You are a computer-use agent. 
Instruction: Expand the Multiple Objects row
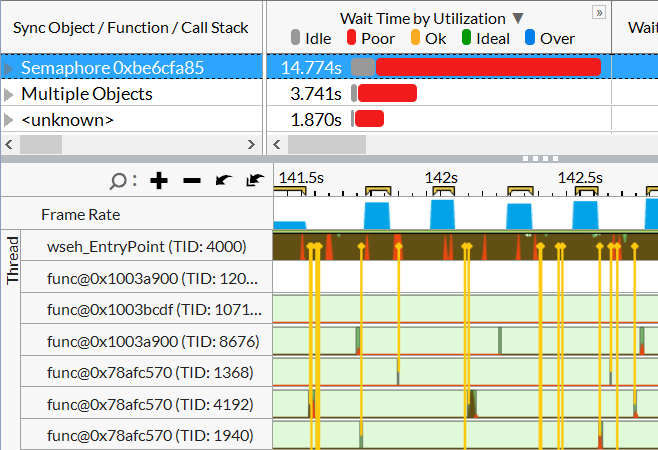(x=8, y=94)
